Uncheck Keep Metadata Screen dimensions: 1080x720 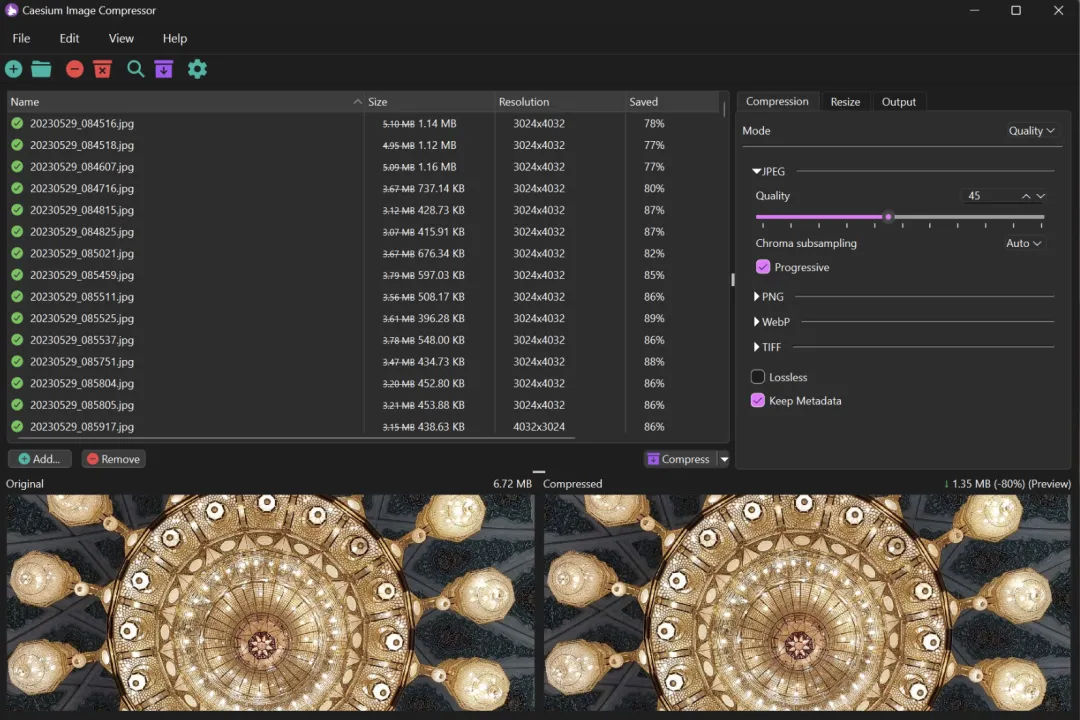click(758, 400)
